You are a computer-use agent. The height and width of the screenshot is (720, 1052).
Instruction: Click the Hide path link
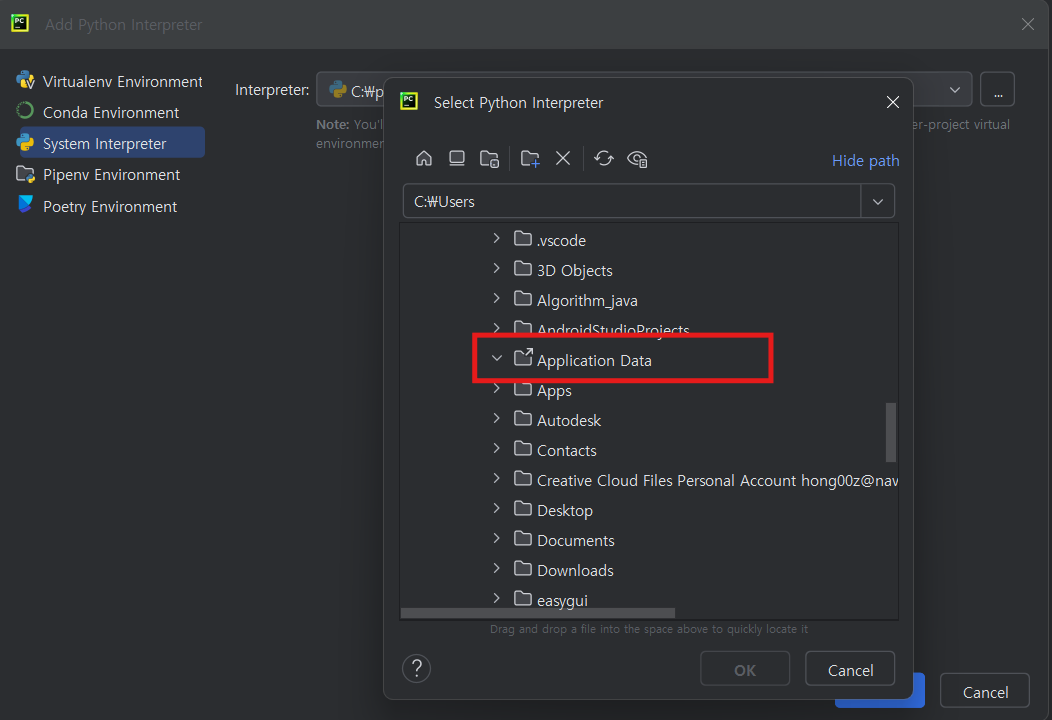point(865,161)
